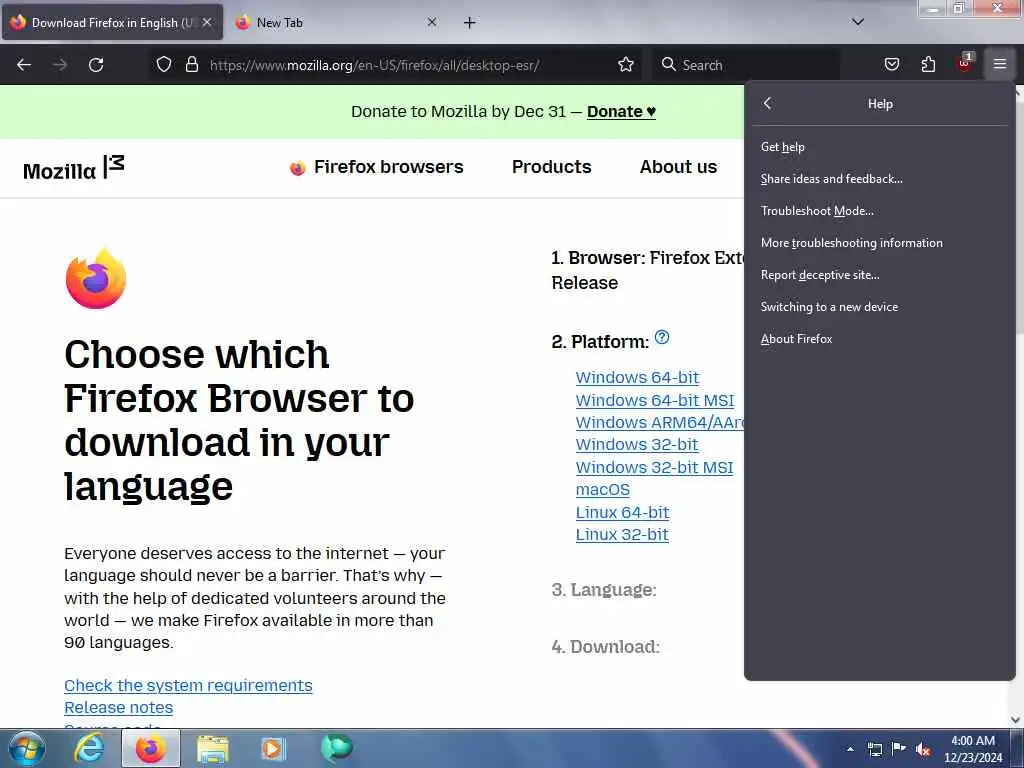This screenshot has height=768, width=1024.
Task: Click the Mozilla logo
Action: click(73, 168)
